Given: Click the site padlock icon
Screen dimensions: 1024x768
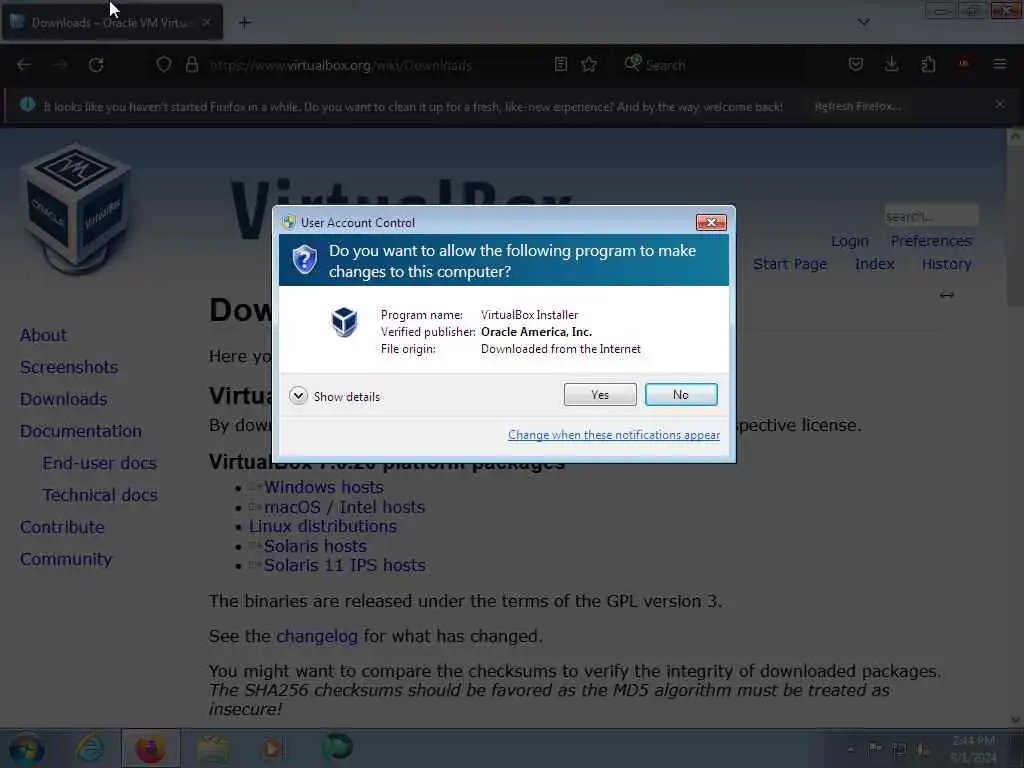Looking at the screenshot, I should [x=191, y=65].
